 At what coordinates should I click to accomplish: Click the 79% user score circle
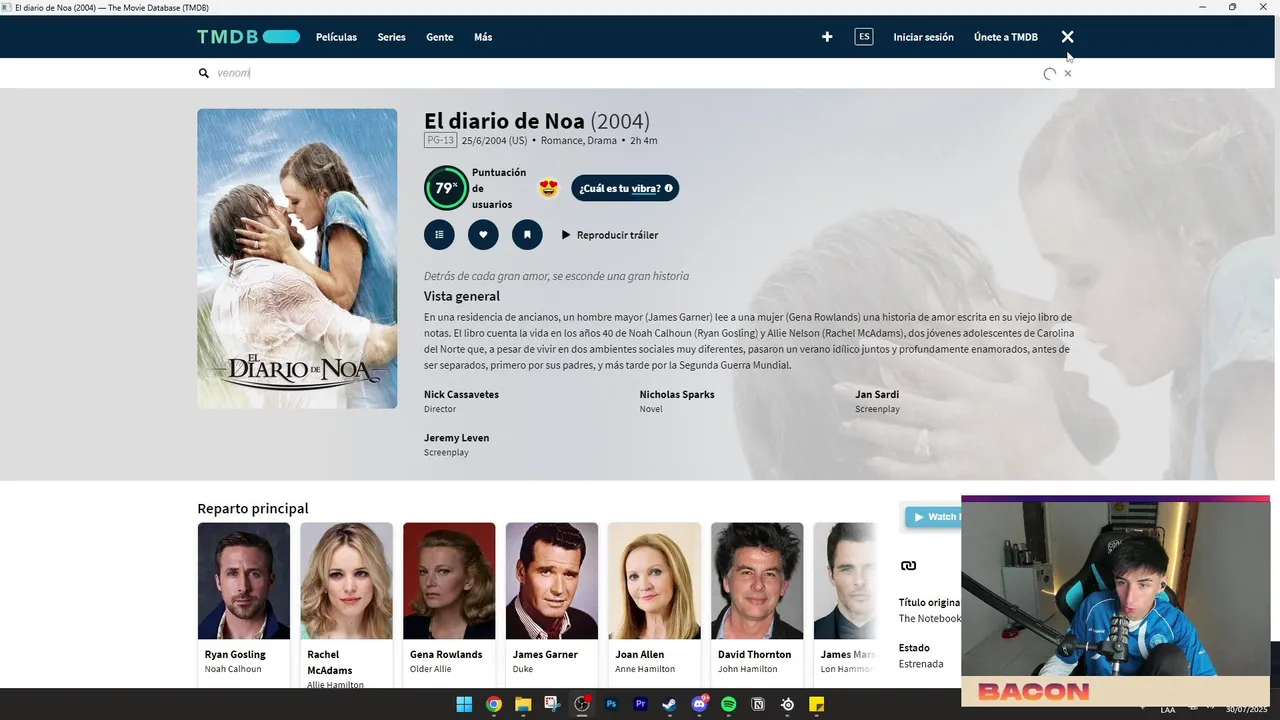tap(445, 188)
